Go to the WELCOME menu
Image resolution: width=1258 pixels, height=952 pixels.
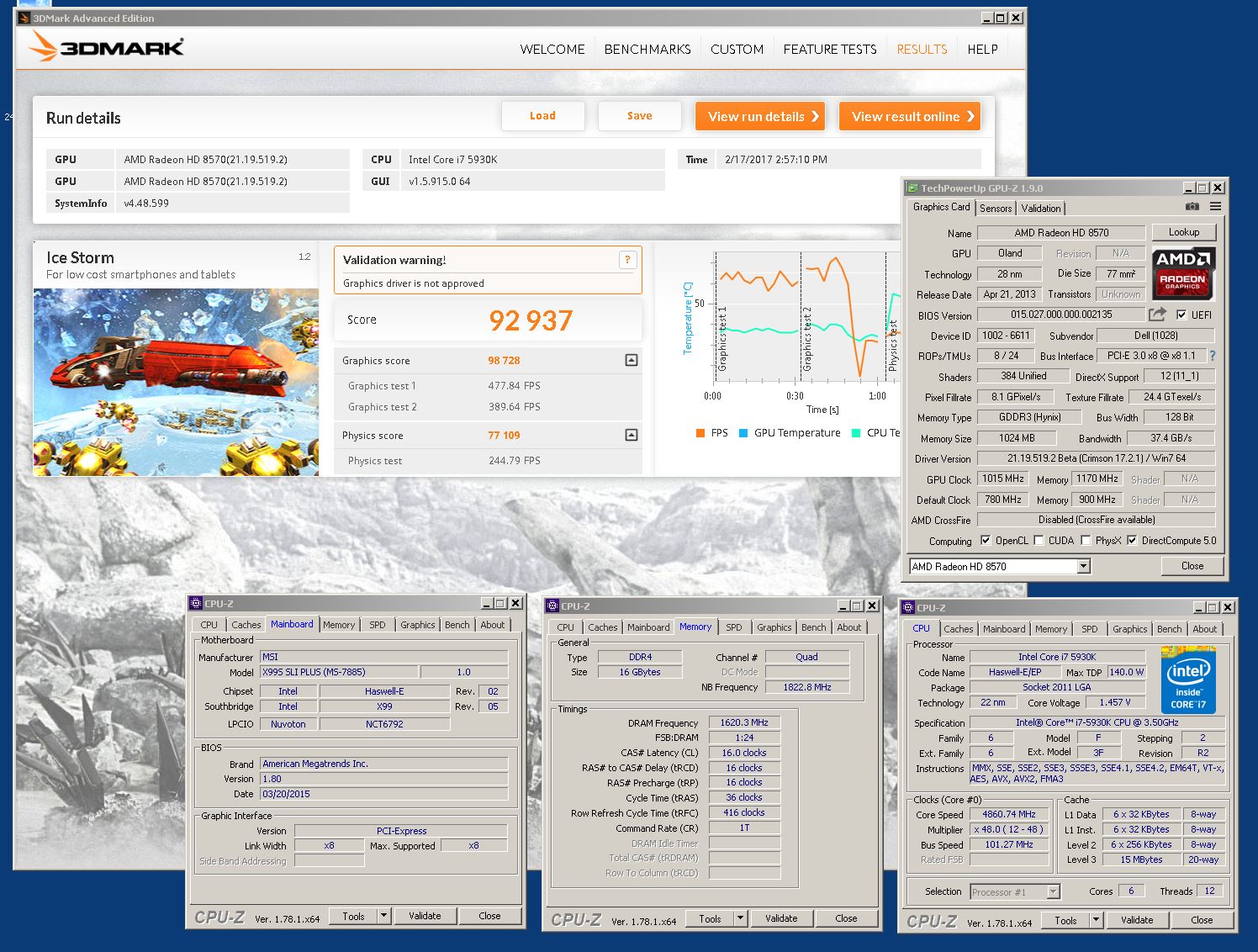pos(552,50)
